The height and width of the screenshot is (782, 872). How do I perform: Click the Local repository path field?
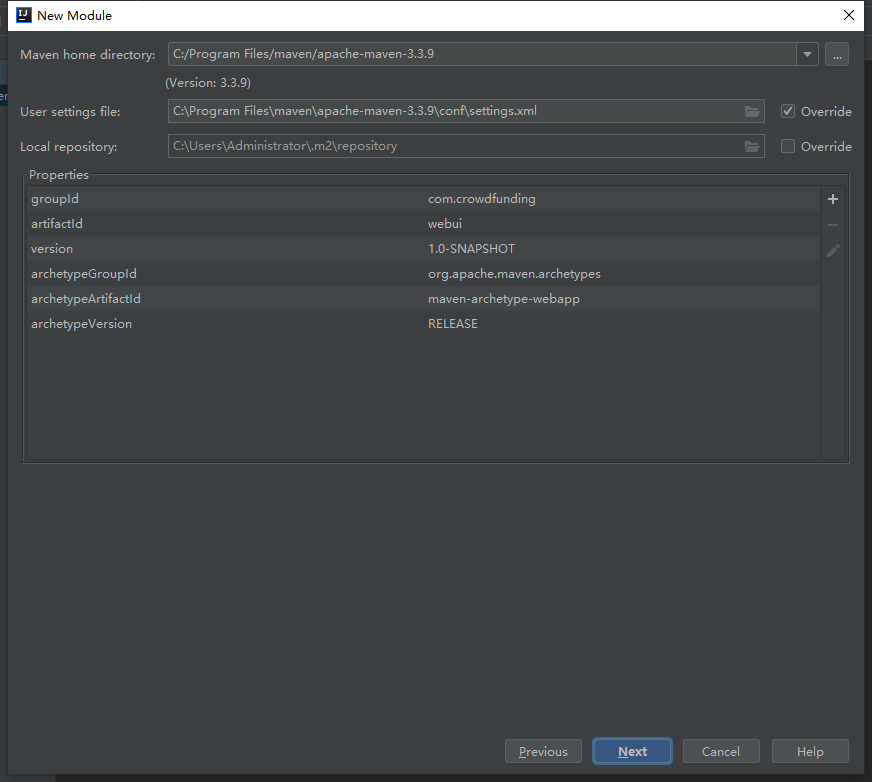pos(466,146)
